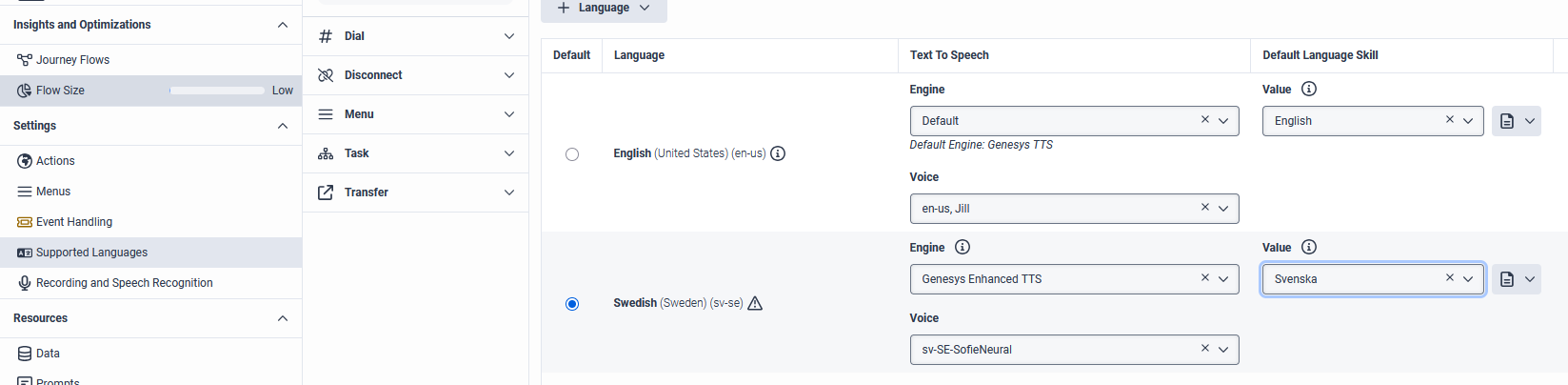Image resolution: width=1568 pixels, height=385 pixels.
Task: Expand the Transfer actions category
Action: coord(508,192)
